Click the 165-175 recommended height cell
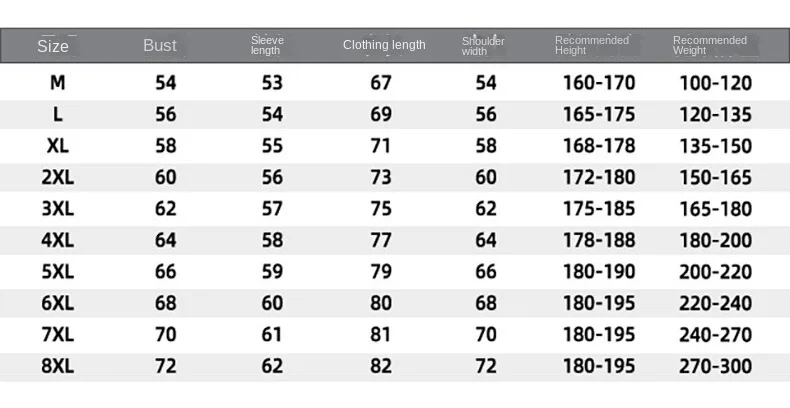This screenshot has width=790, height=408. pyautogui.click(x=598, y=114)
